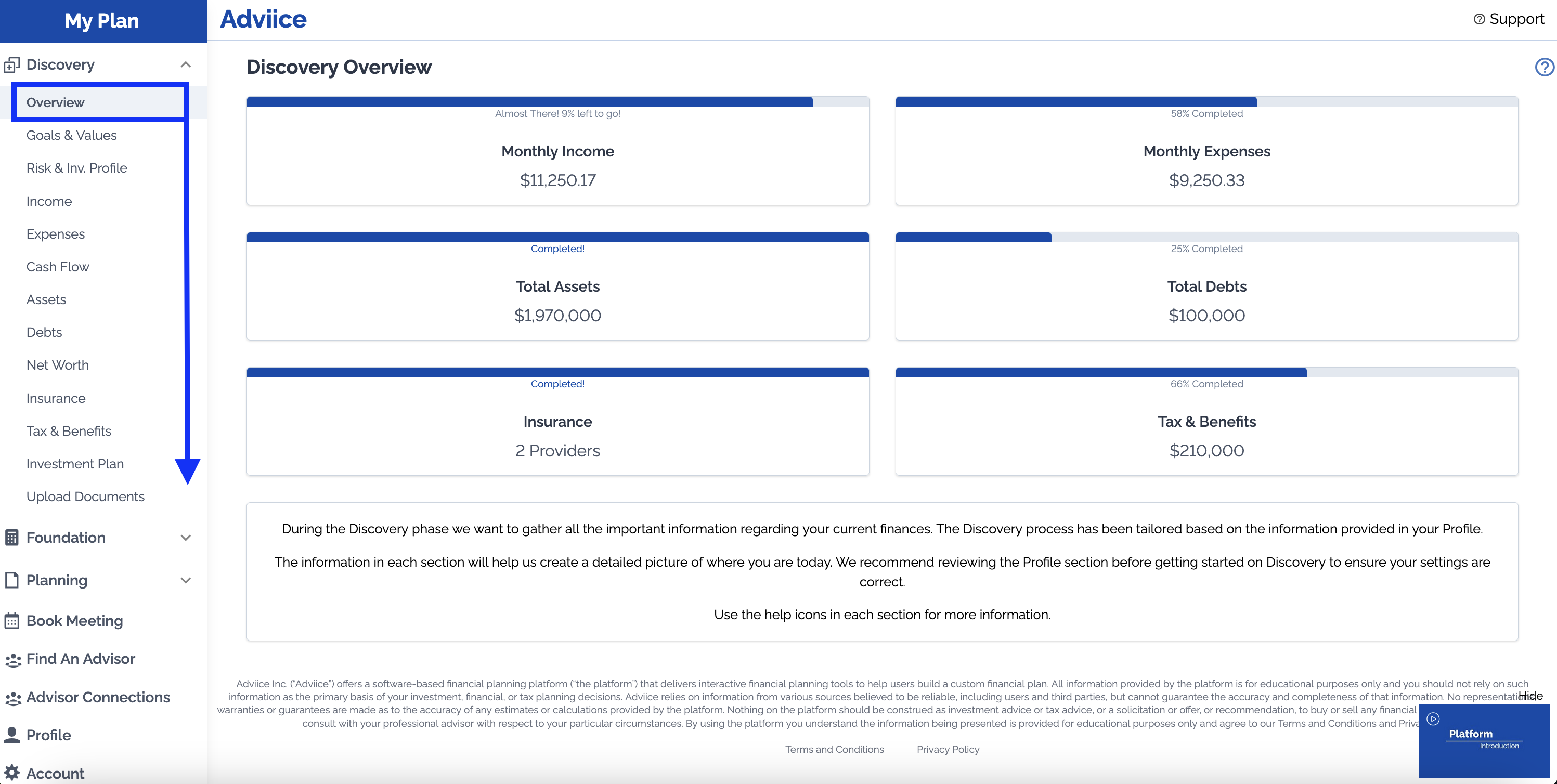Click the Planning document icon
The width and height of the screenshot is (1557, 784).
pos(11,580)
